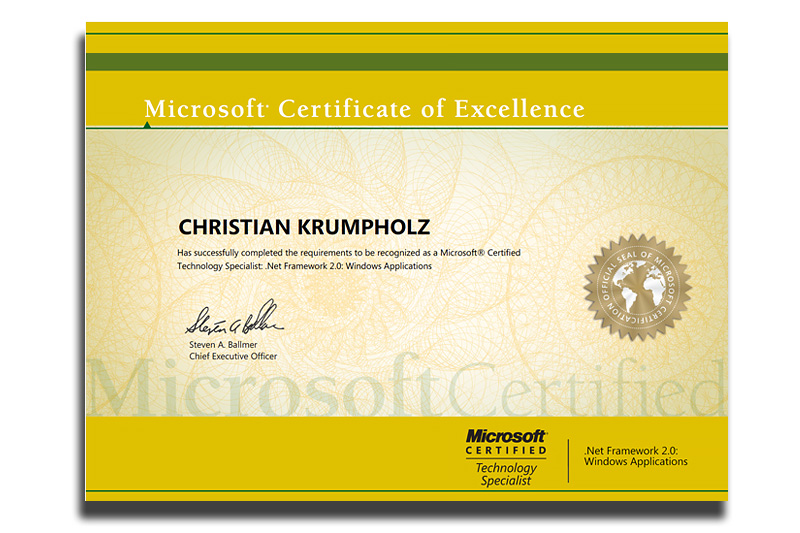Click the Microsoft logo in the footer
The image size is (800, 533).
[x=505, y=436]
